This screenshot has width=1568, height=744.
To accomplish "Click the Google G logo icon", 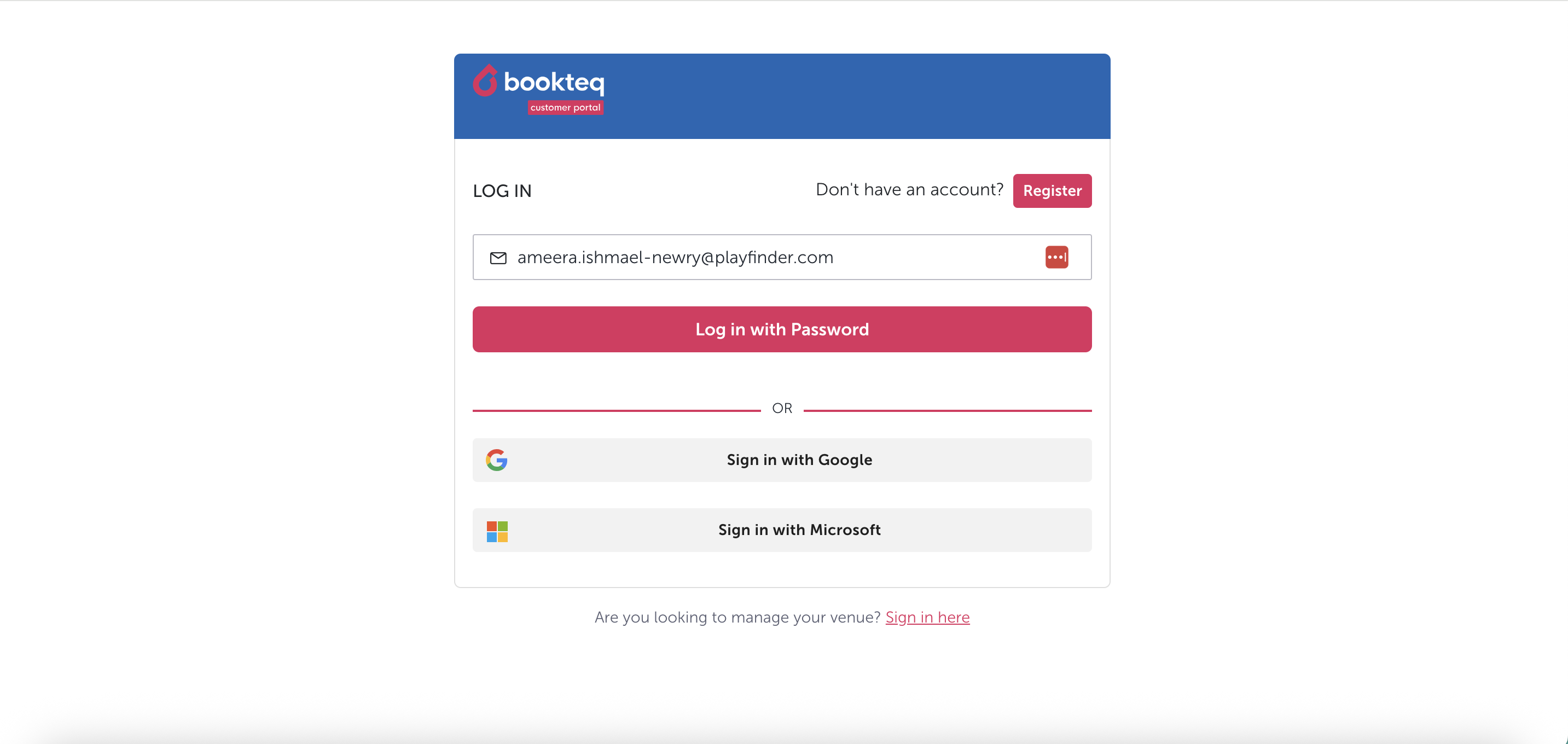I will point(497,460).
